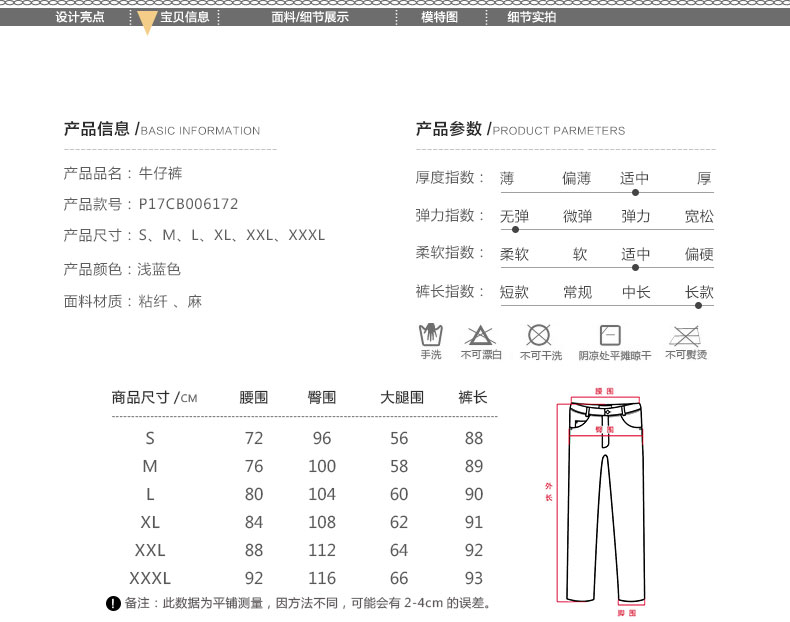Open the 设计亮点 tab
790x622 pixels.
[x=80, y=17]
